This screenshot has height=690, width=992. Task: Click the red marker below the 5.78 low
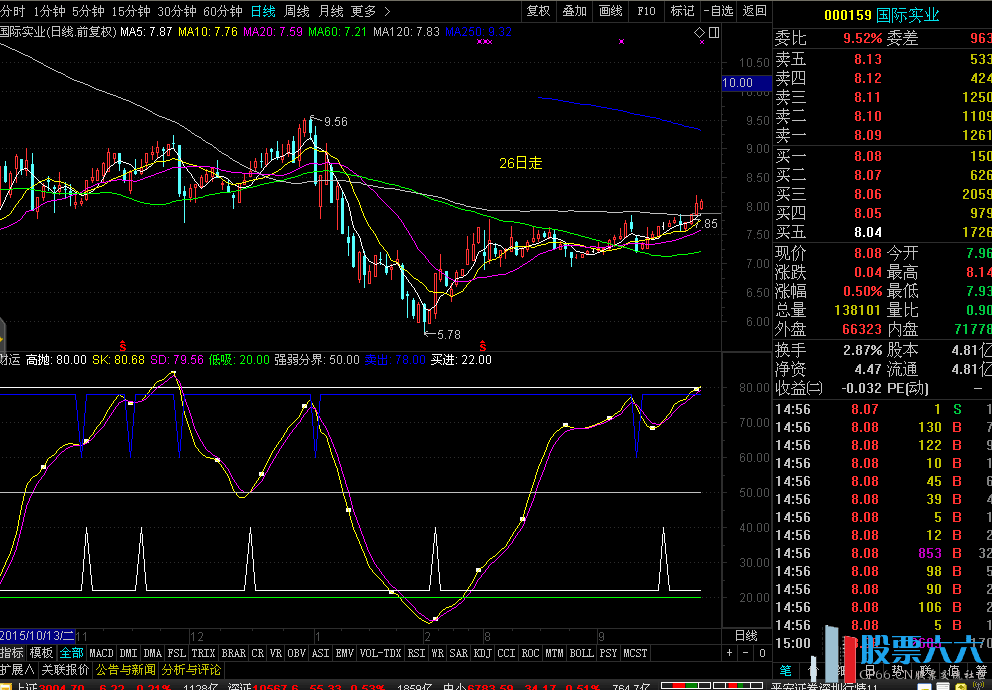coord(481,345)
